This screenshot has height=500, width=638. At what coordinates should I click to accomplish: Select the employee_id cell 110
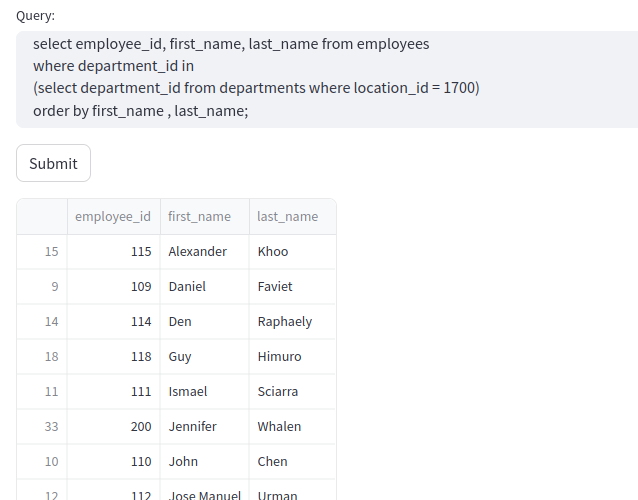coord(114,461)
